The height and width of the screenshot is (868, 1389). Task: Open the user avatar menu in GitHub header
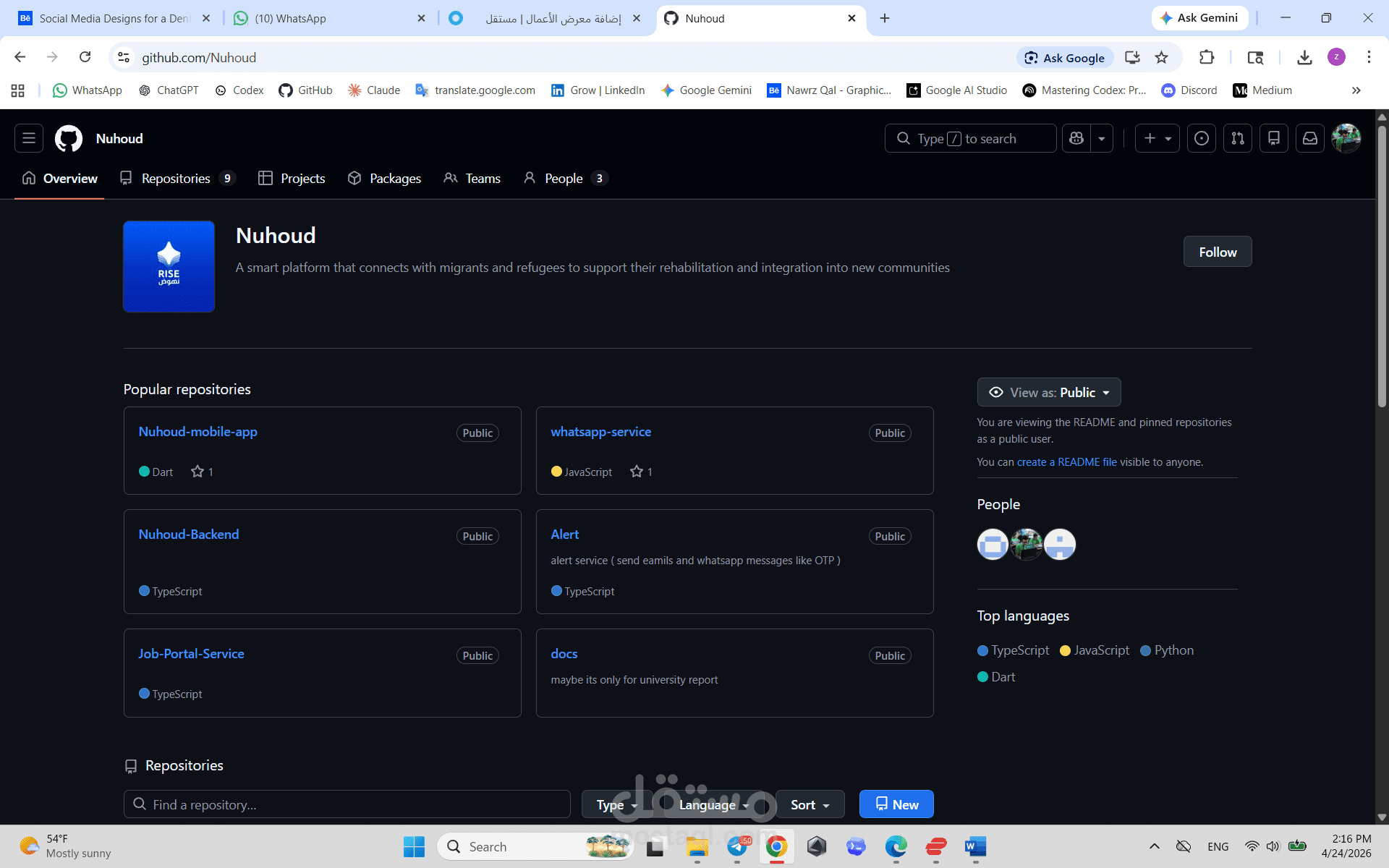tap(1346, 138)
